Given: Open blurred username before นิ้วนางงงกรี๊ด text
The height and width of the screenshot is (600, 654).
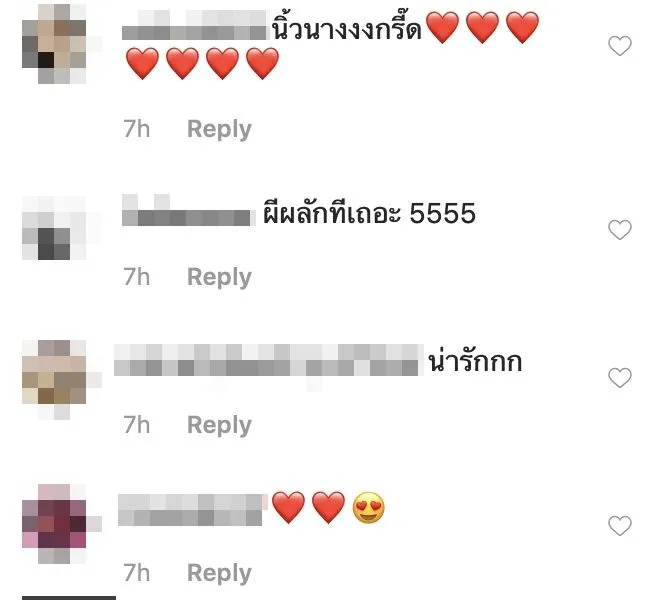Looking at the screenshot, I should click(x=194, y=25).
